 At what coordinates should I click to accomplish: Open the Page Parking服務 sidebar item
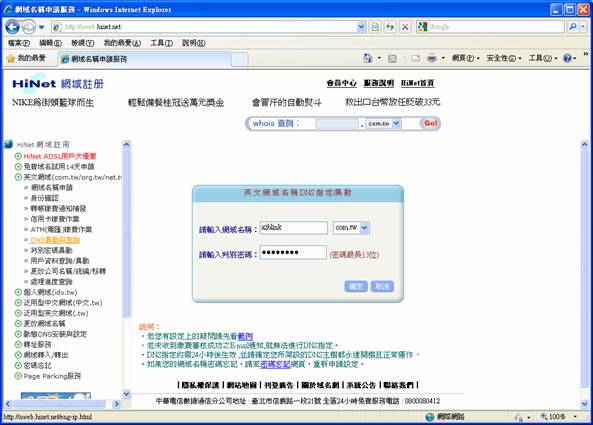click(52, 376)
